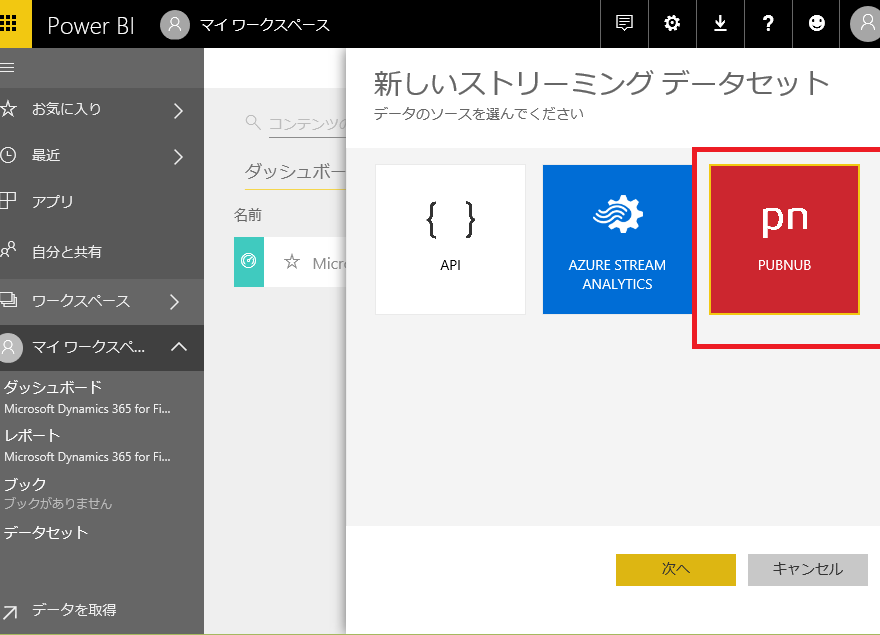Switch to the ダッシュボード tab
Screen dimensions: 880x635
click(295, 171)
